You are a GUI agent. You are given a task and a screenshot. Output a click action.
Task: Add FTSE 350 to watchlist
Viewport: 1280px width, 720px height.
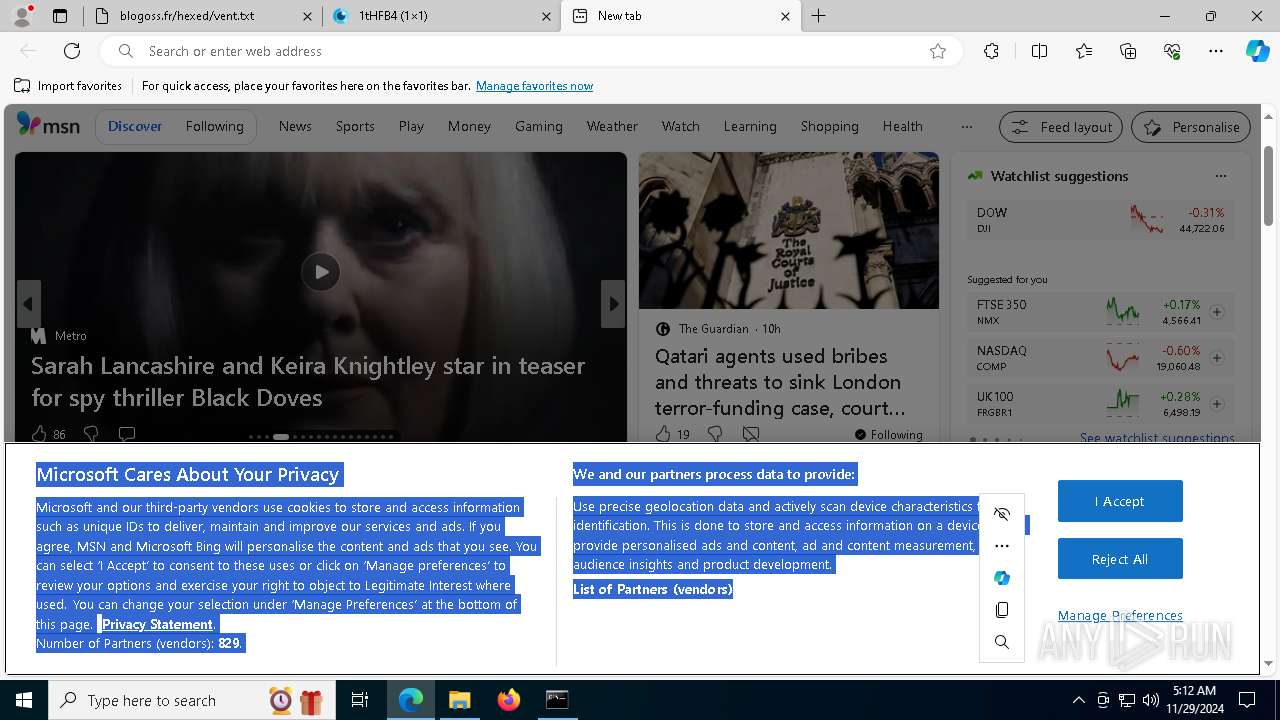[1217, 312]
